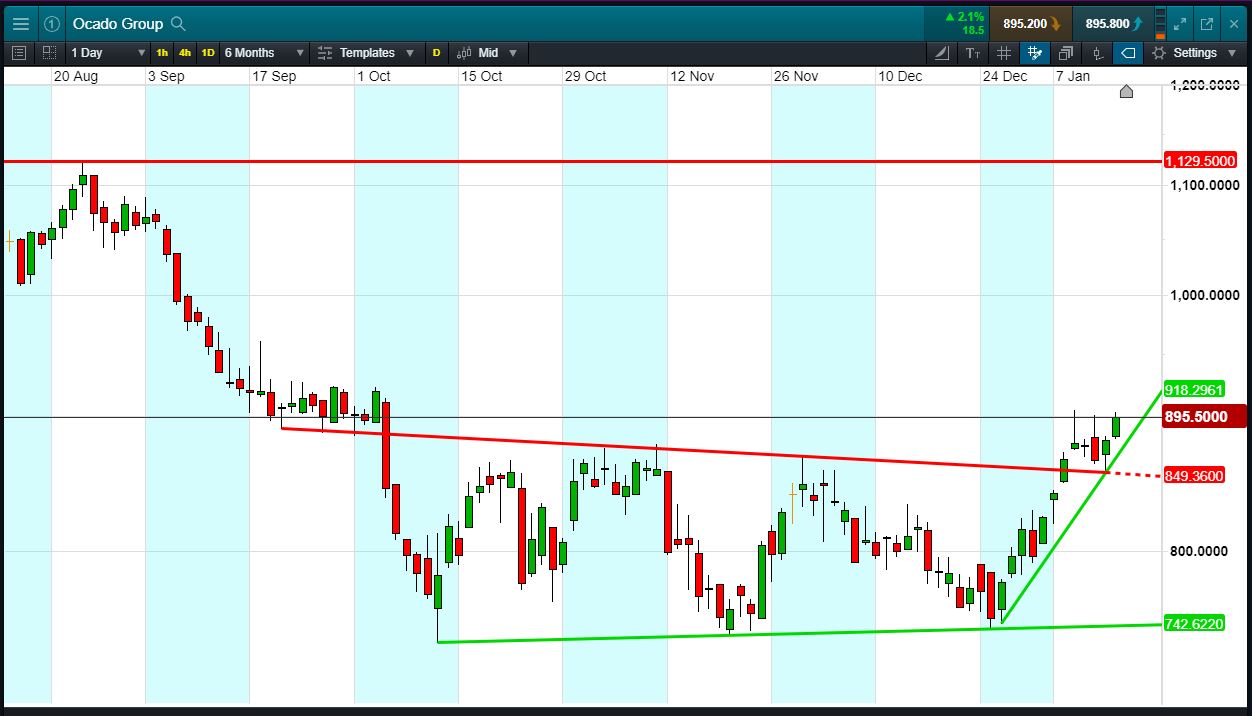Click the candlestick trade-on-chart icon
1252x716 pixels.
pyautogui.click(x=1097, y=52)
